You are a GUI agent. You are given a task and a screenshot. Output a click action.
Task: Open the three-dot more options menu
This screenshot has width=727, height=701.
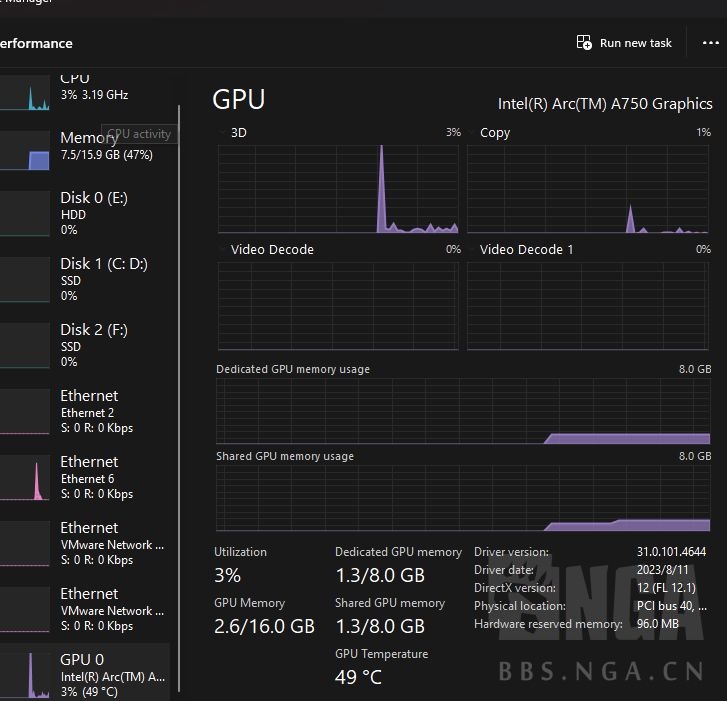pyautogui.click(x=710, y=43)
